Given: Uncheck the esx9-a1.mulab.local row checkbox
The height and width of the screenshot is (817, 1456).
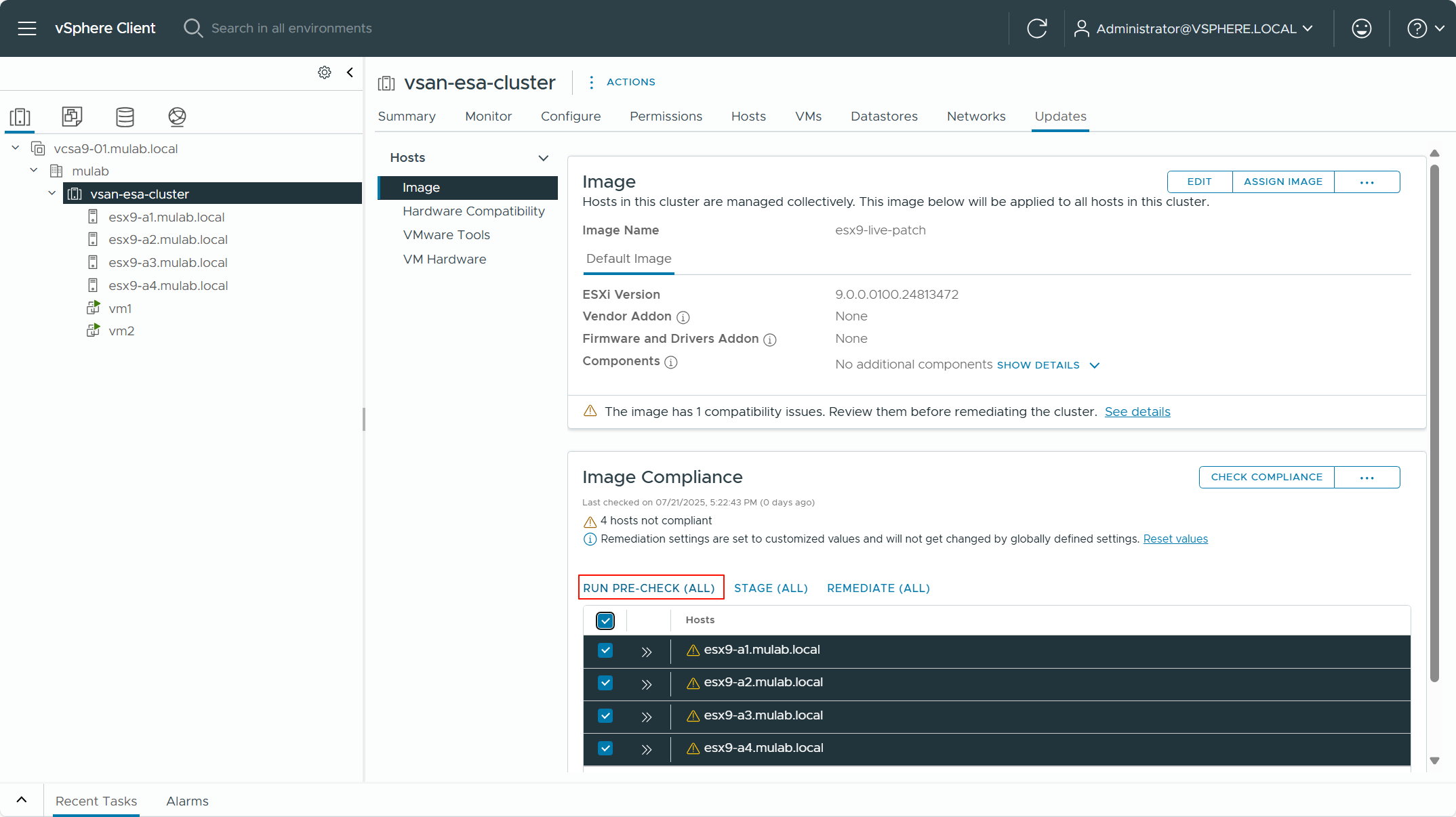Looking at the screenshot, I should (605, 650).
